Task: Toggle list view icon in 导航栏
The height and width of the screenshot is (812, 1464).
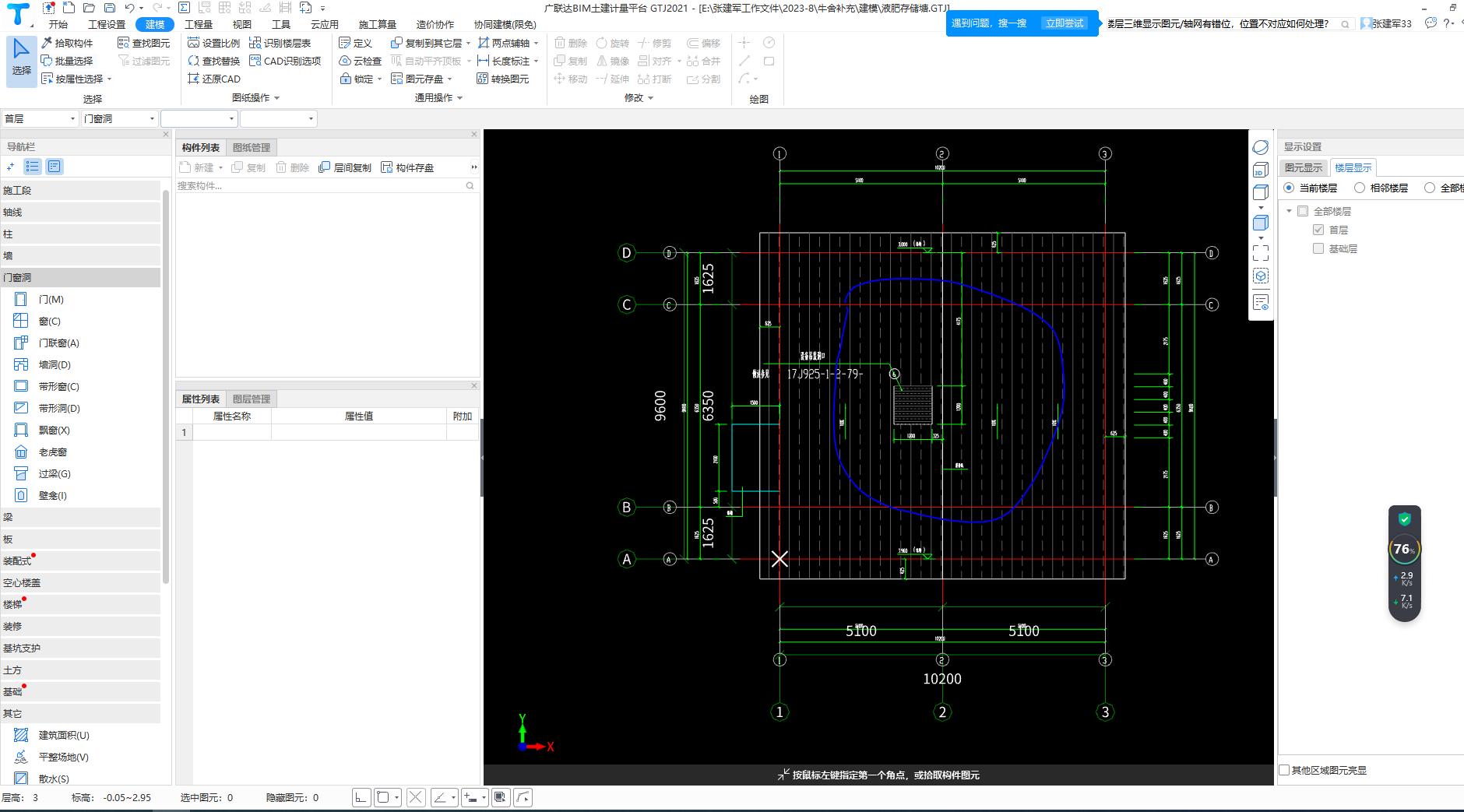Action: (x=33, y=167)
